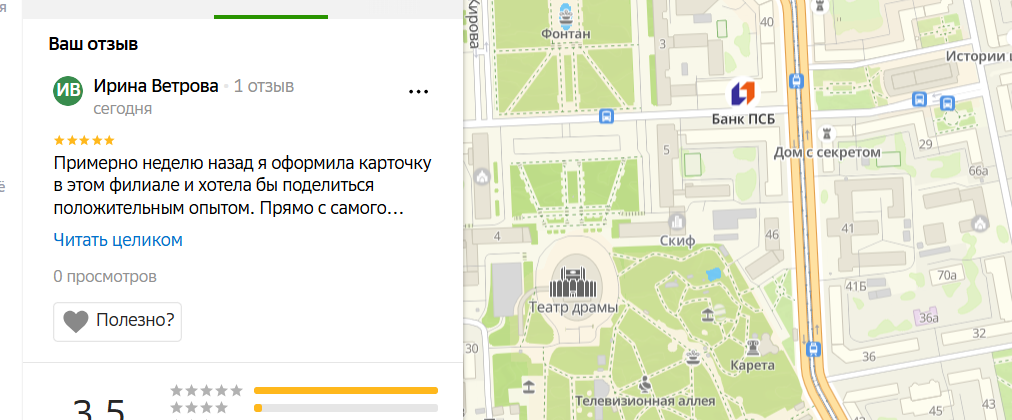Click house number 40 on the map

(767, 22)
